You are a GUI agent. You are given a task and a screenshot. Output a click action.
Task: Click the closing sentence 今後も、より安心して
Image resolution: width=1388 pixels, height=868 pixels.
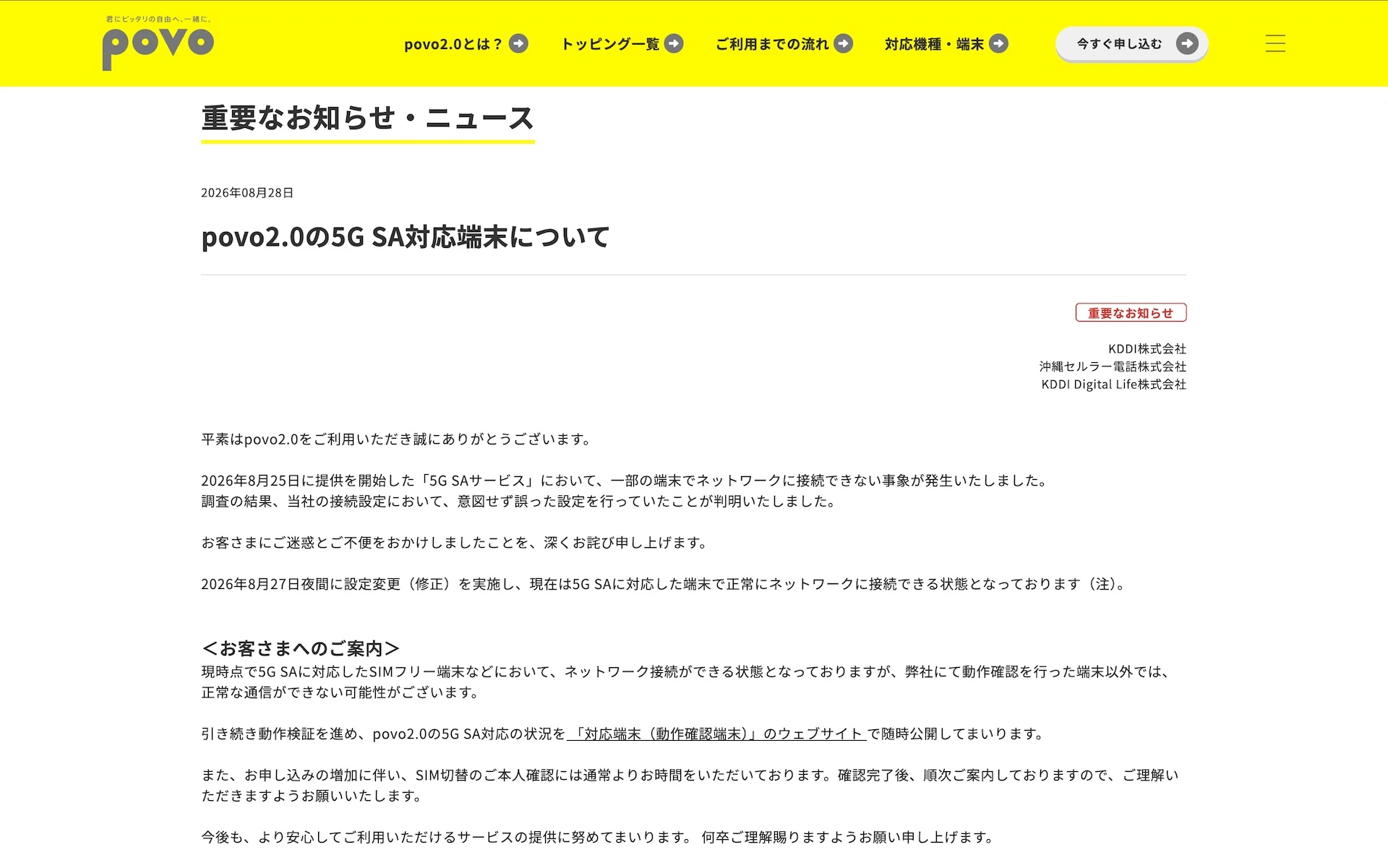[599, 838]
